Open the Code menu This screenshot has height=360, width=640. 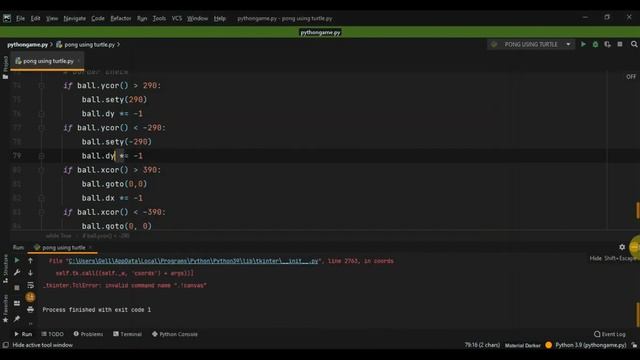tap(98, 18)
